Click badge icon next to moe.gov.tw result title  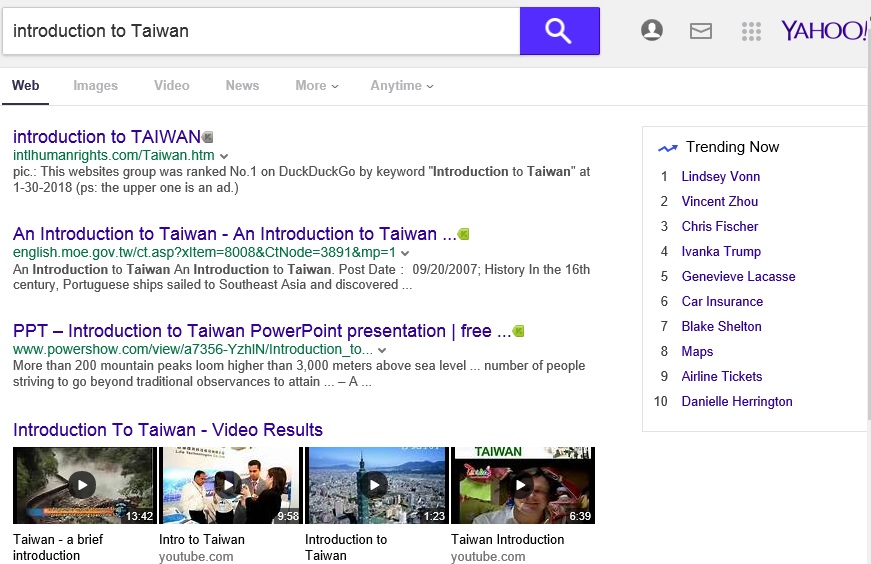pyautogui.click(x=463, y=234)
